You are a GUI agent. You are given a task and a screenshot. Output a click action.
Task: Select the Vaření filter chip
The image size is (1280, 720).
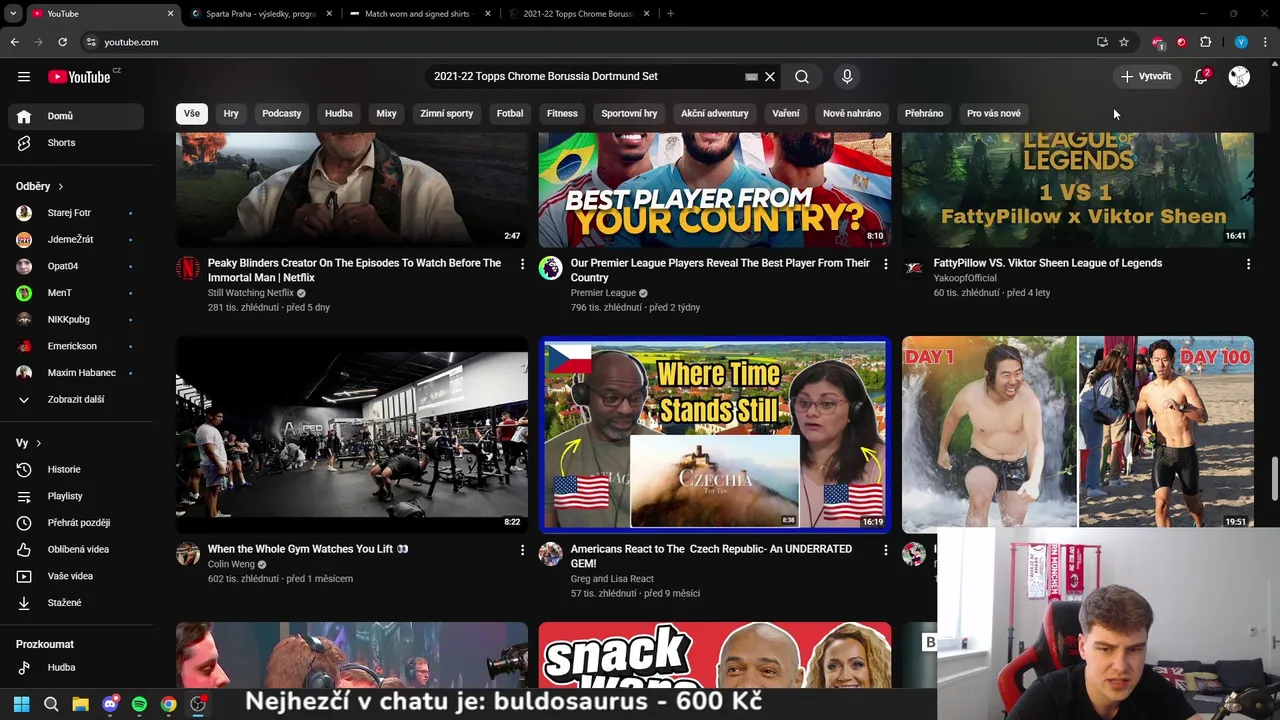(786, 113)
